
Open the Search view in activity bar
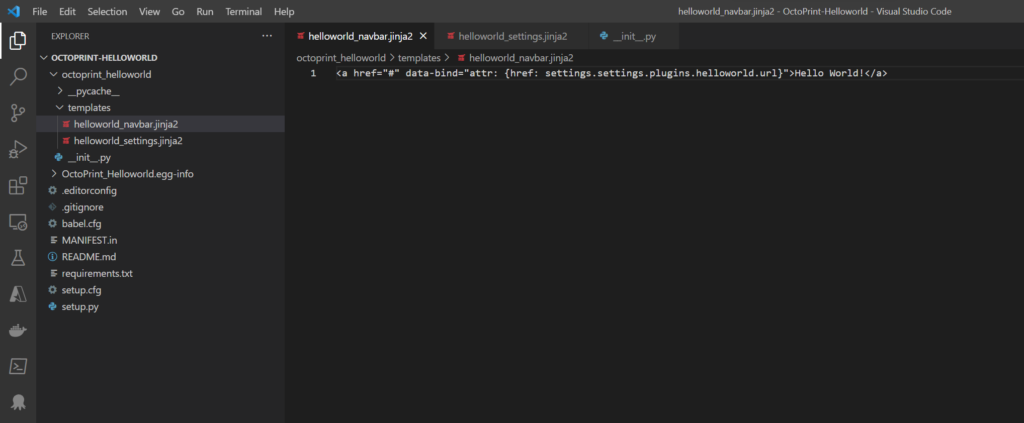point(18,77)
